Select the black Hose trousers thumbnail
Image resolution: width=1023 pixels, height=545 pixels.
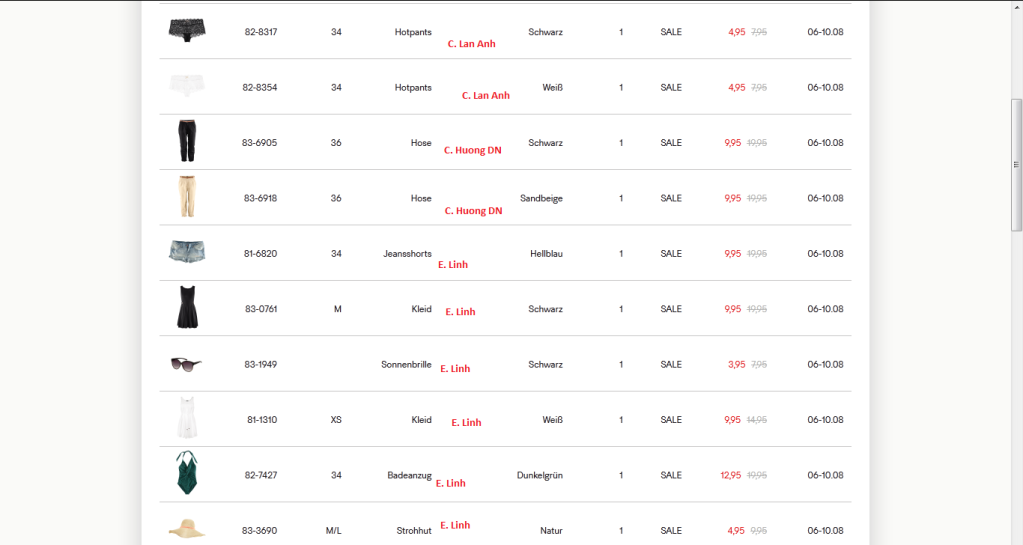[x=187, y=142]
